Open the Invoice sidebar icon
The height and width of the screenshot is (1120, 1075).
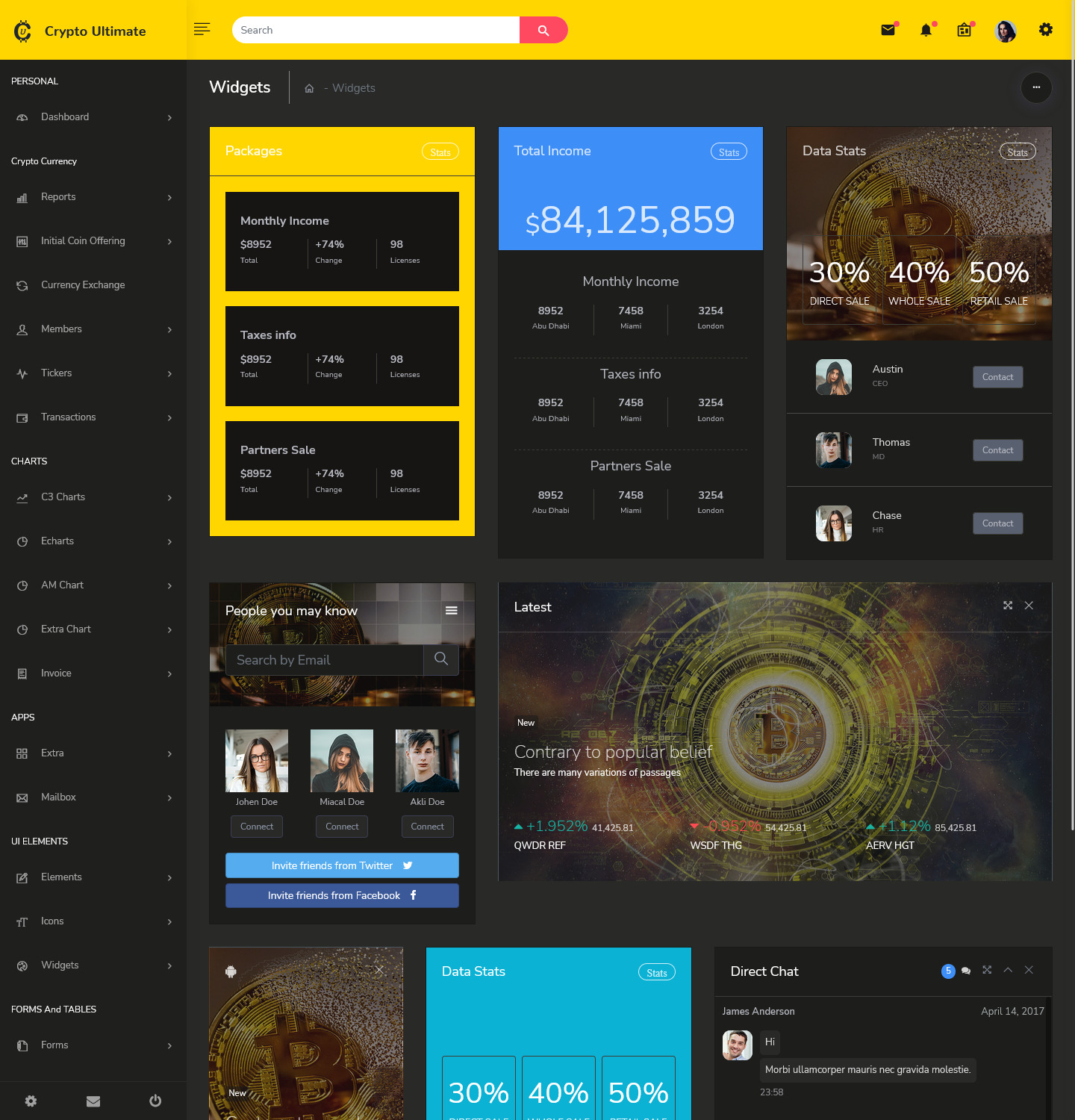pyautogui.click(x=22, y=673)
